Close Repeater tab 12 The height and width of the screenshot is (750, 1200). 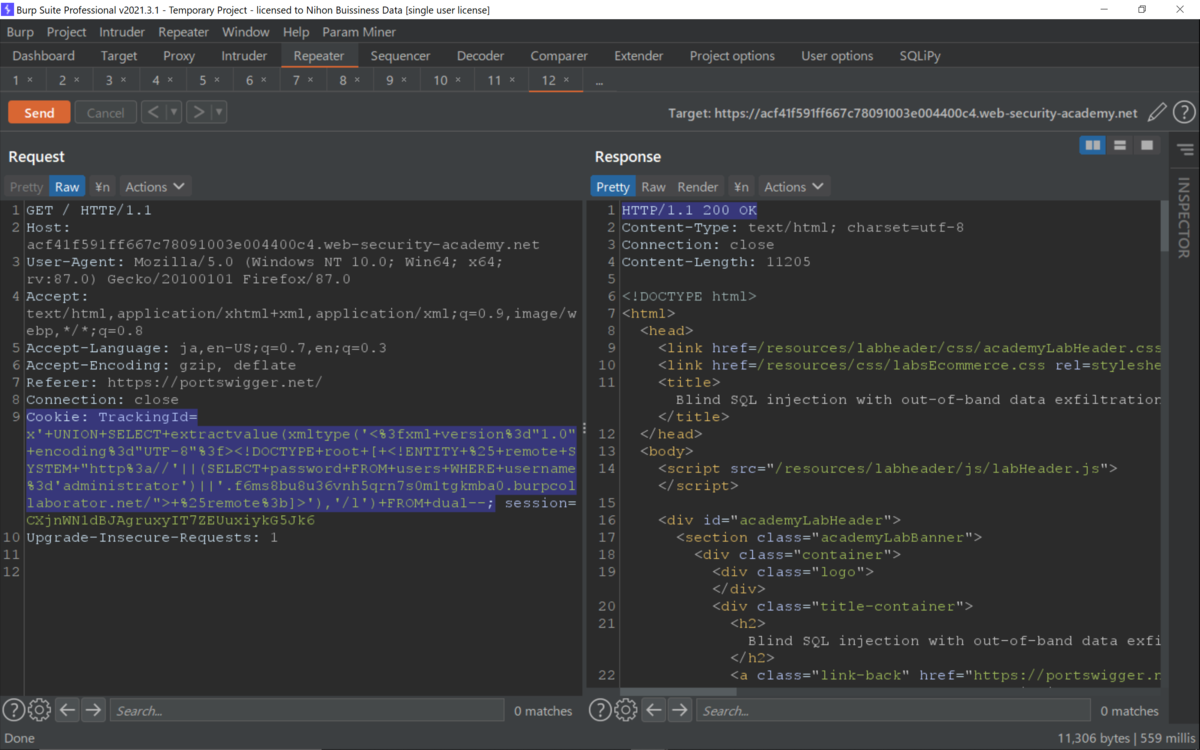click(x=566, y=80)
